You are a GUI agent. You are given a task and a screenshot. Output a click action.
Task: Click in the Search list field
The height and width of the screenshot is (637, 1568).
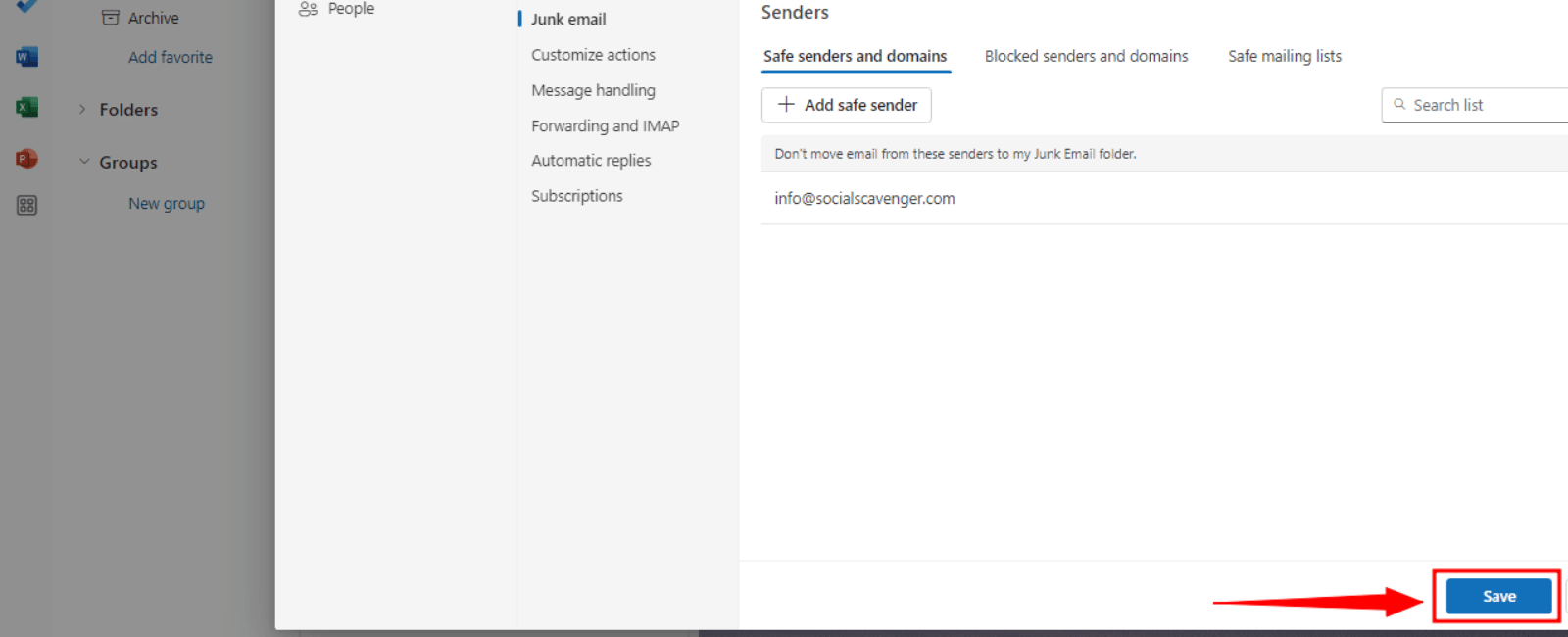[1475, 105]
